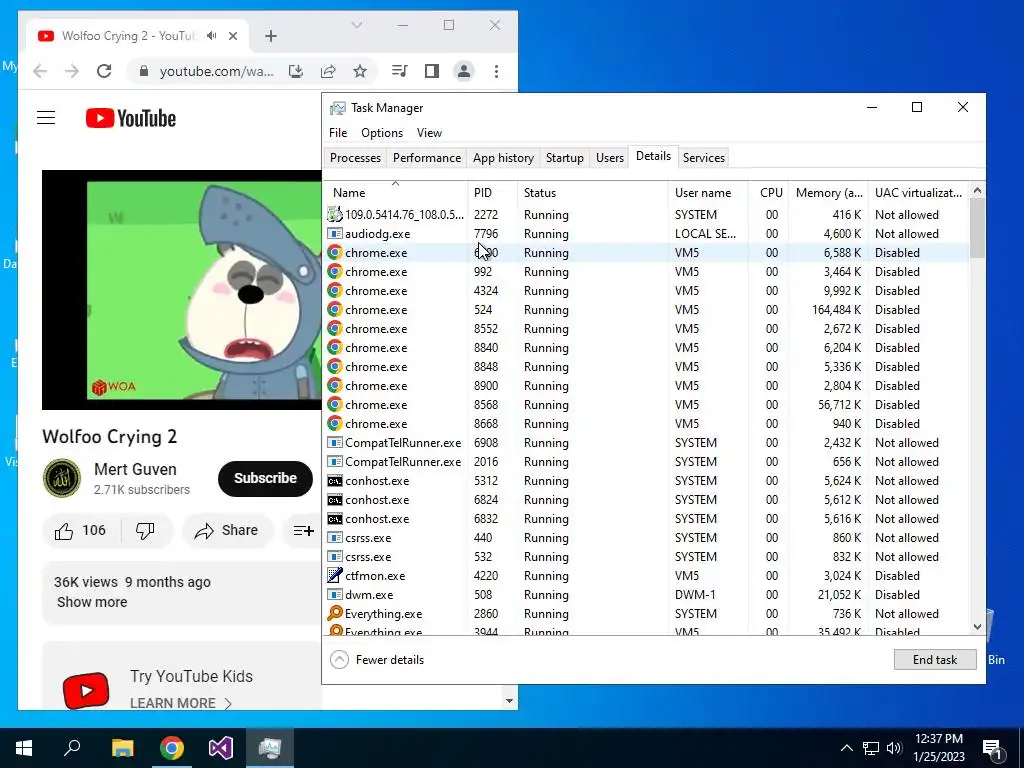
Task: Open the taskbar volume icon
Action: point(894,748)
